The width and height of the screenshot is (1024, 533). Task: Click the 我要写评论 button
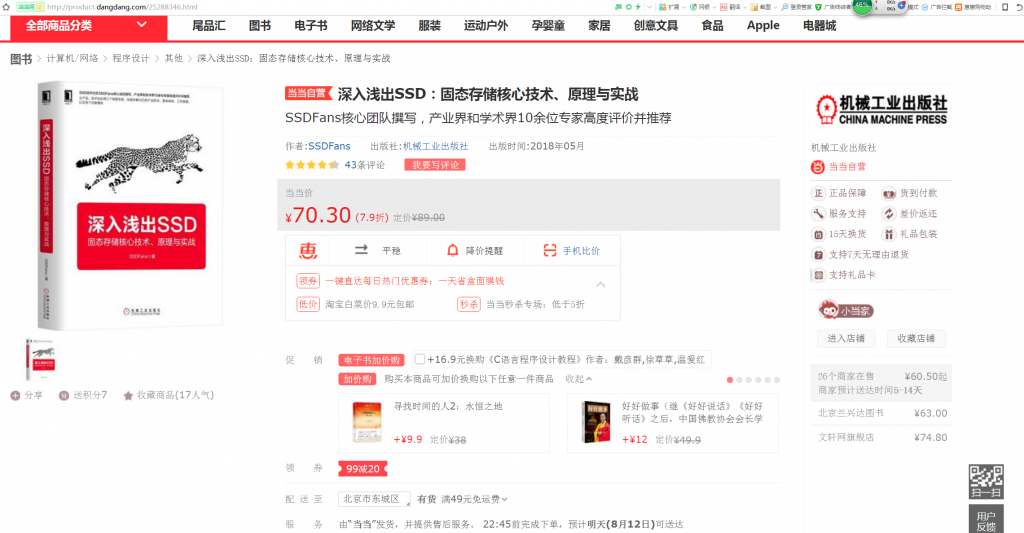point(435,165)
